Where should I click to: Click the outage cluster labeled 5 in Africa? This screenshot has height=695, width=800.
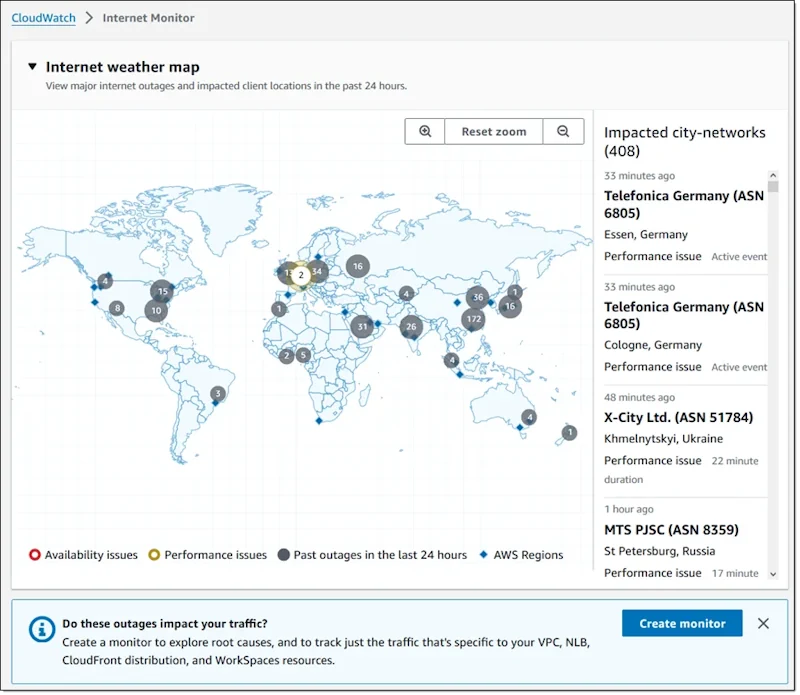(303, 354)
